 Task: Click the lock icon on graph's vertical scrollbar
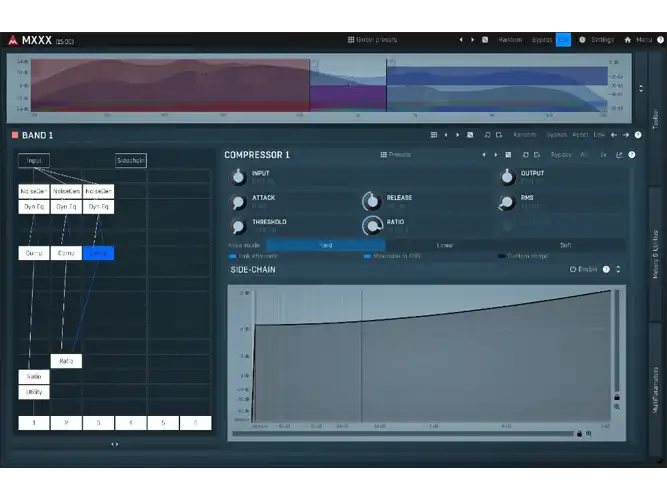point(617,397)
